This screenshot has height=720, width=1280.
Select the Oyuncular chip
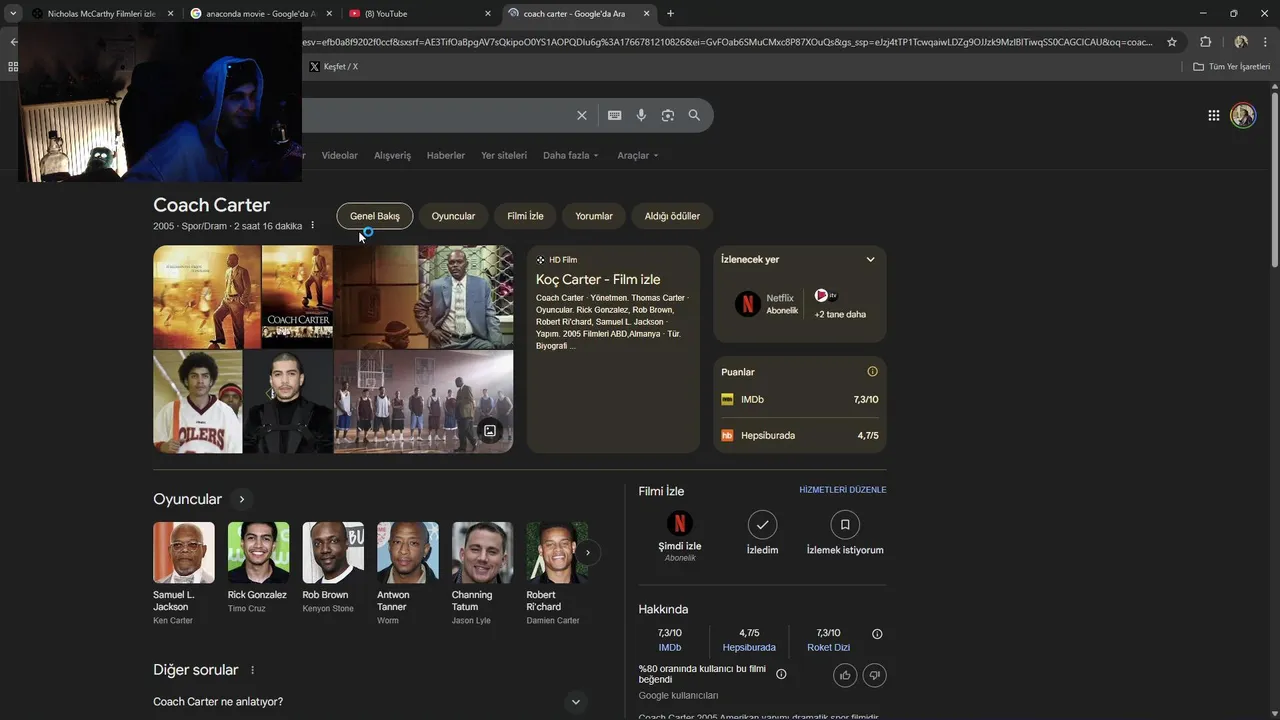[x=453, y=216]
